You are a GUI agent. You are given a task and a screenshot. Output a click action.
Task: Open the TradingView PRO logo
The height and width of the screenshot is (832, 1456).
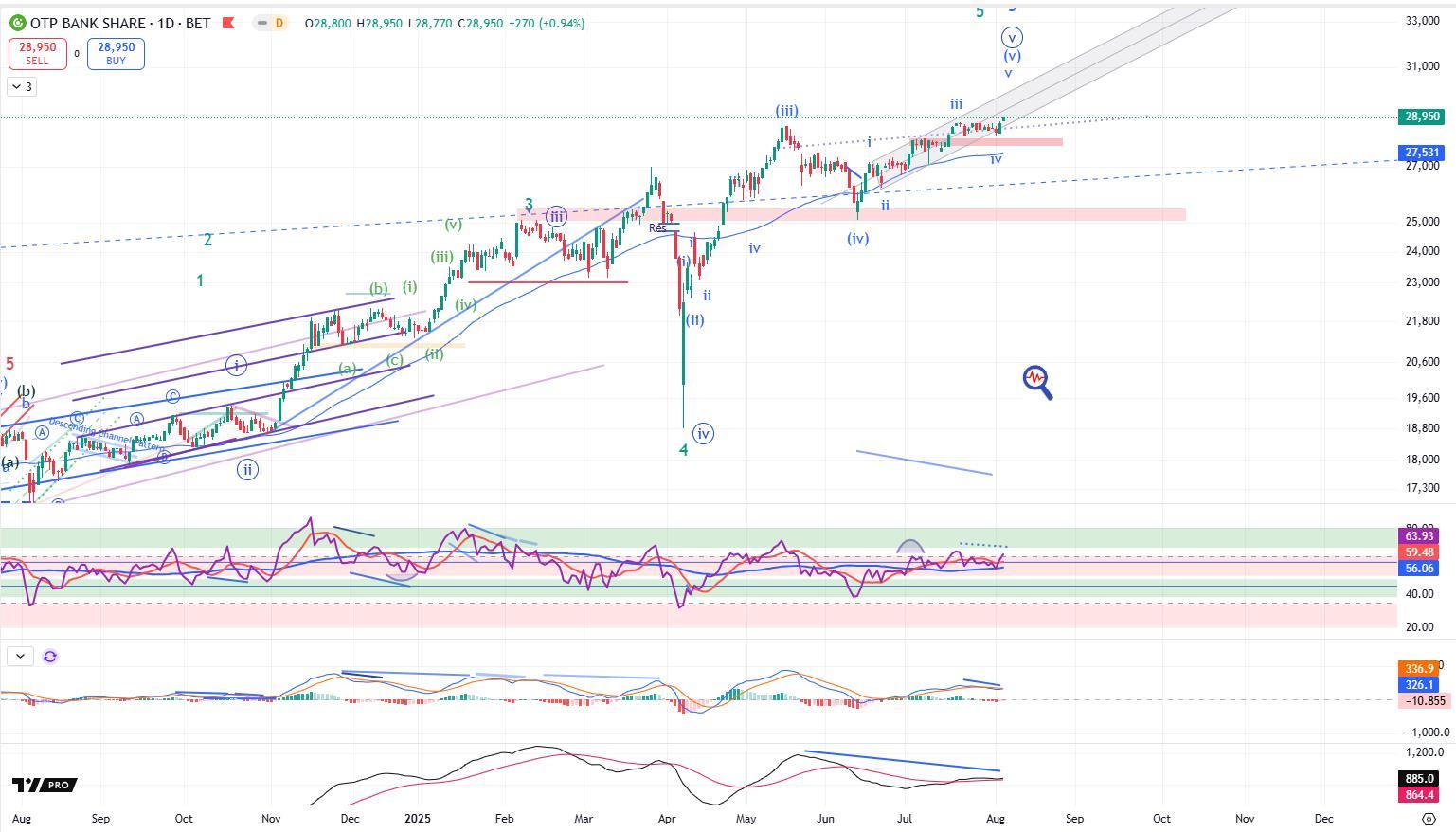(44, 785)
